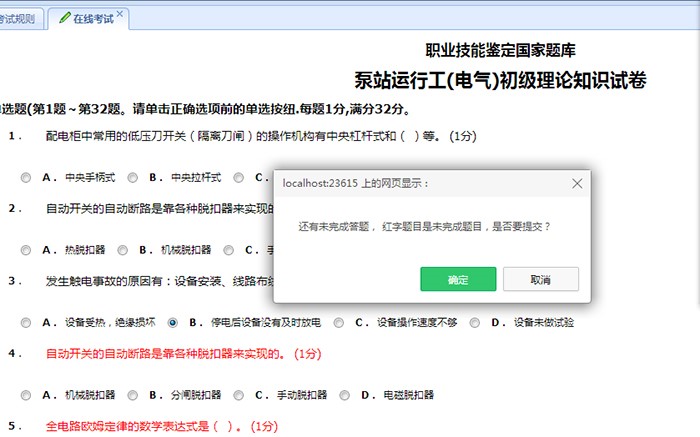This screenshot has height=437, width=700.
Task: Click selected option B 停电后设备没有及时放电
Action: click(173, 323)
